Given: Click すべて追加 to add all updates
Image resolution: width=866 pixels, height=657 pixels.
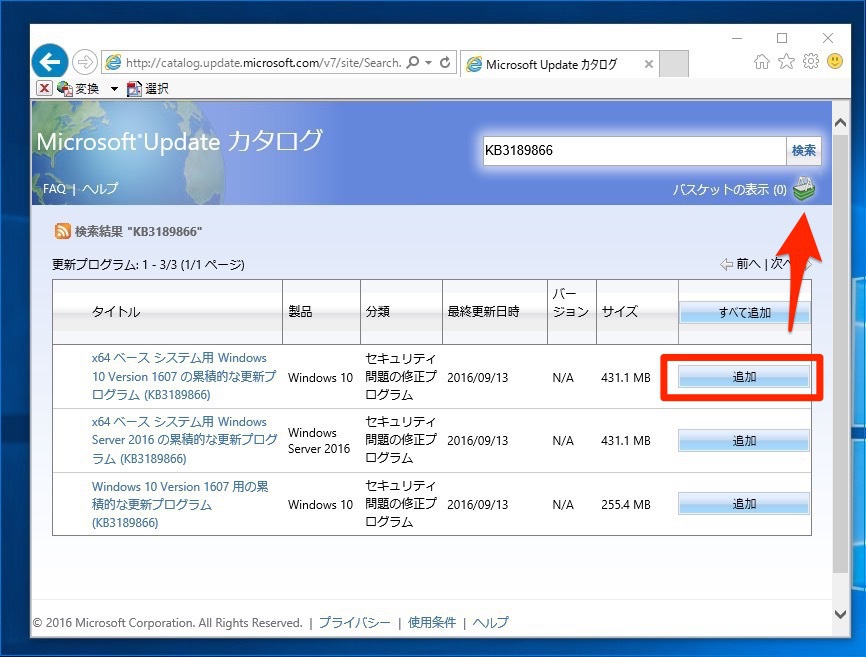Looking at the screenshot, I should point(744,312).
